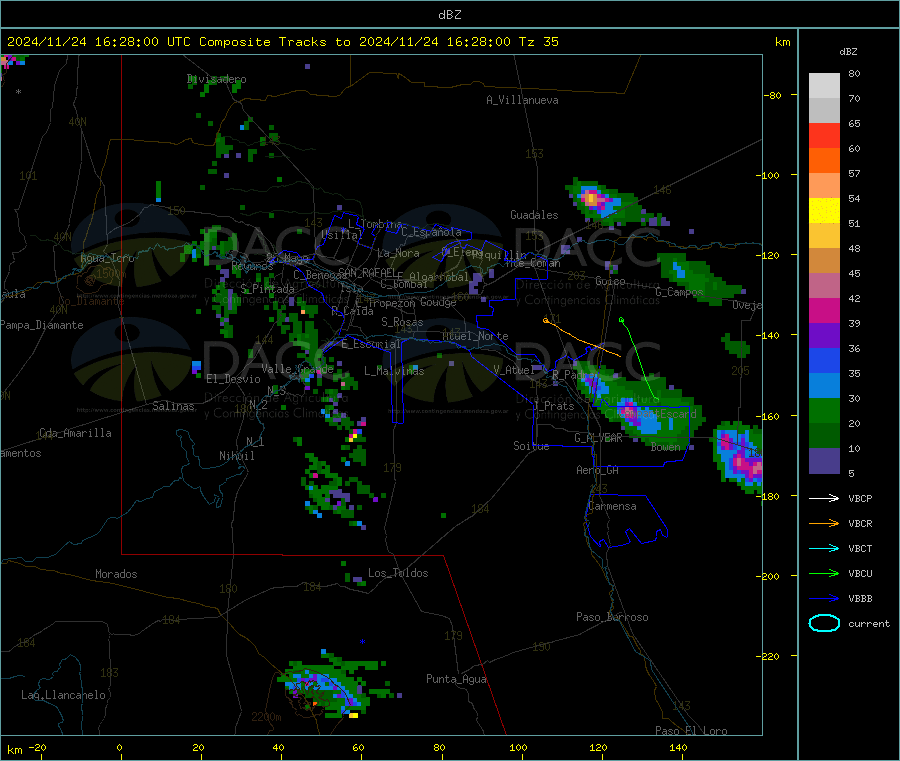Viewport: 900px width, 761px height.
Task: Click the 'Atuel_Norte' map label
Action: (475, 336)
